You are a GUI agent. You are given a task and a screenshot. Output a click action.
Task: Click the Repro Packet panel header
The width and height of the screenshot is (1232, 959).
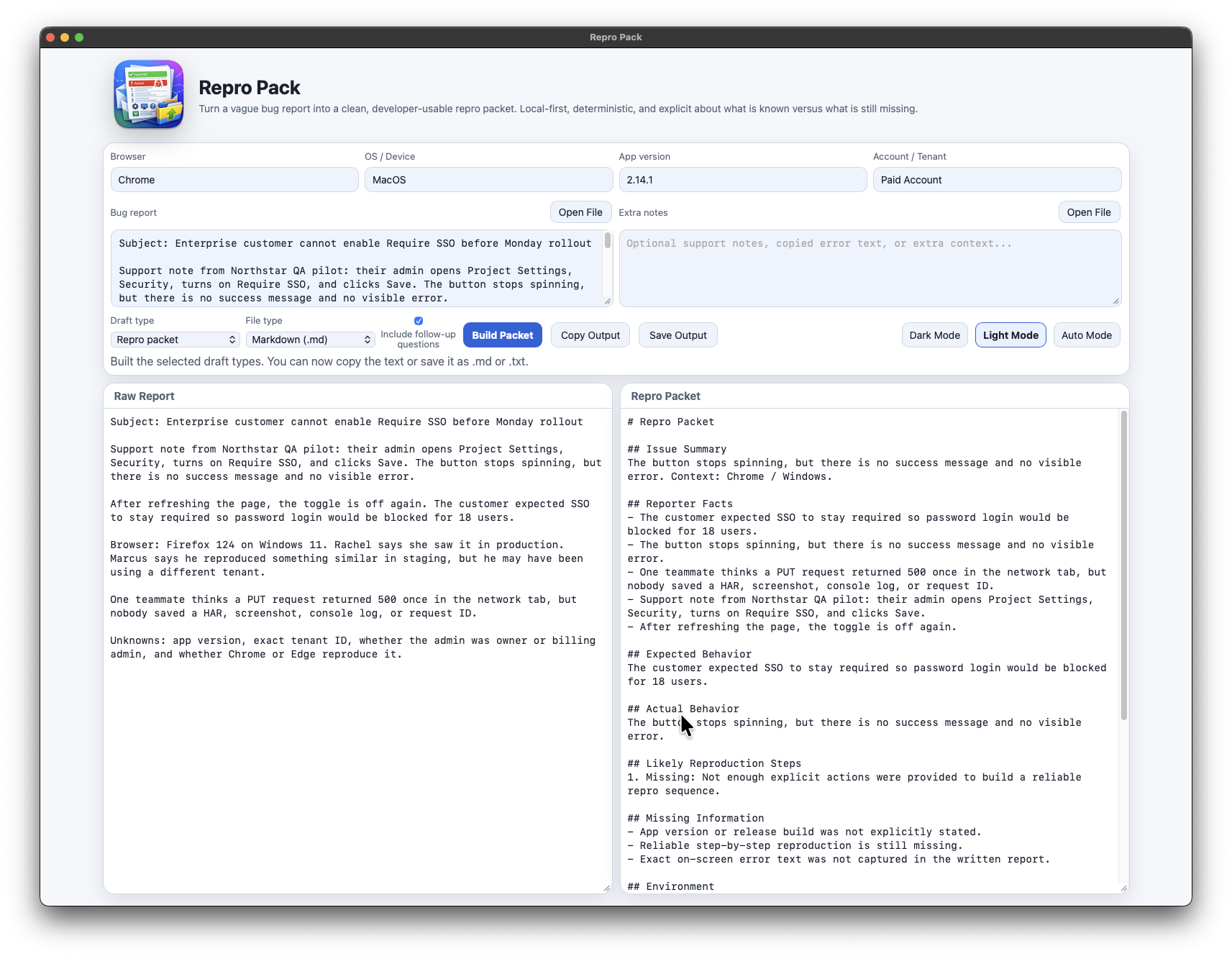pos(875,396)
